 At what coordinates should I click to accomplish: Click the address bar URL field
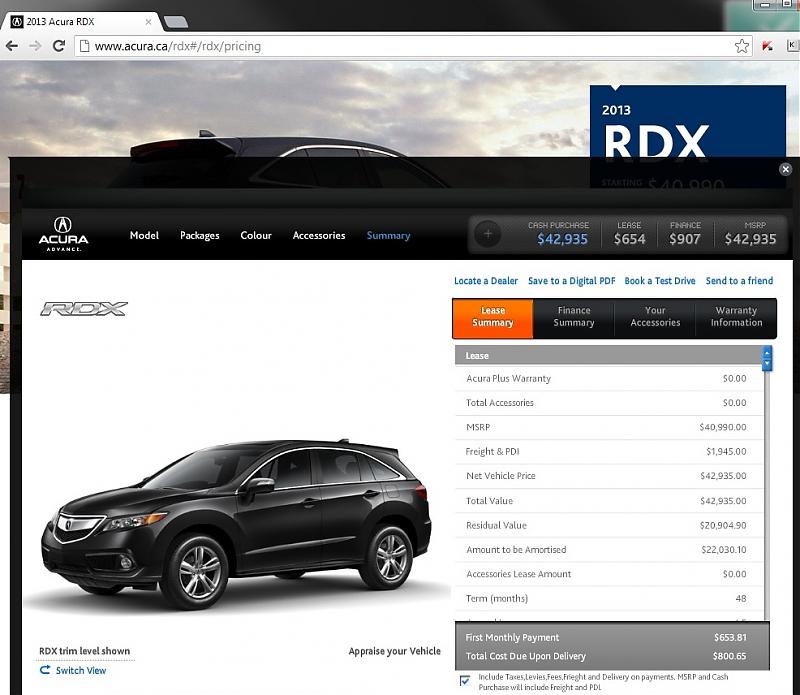tap(413, 46)
